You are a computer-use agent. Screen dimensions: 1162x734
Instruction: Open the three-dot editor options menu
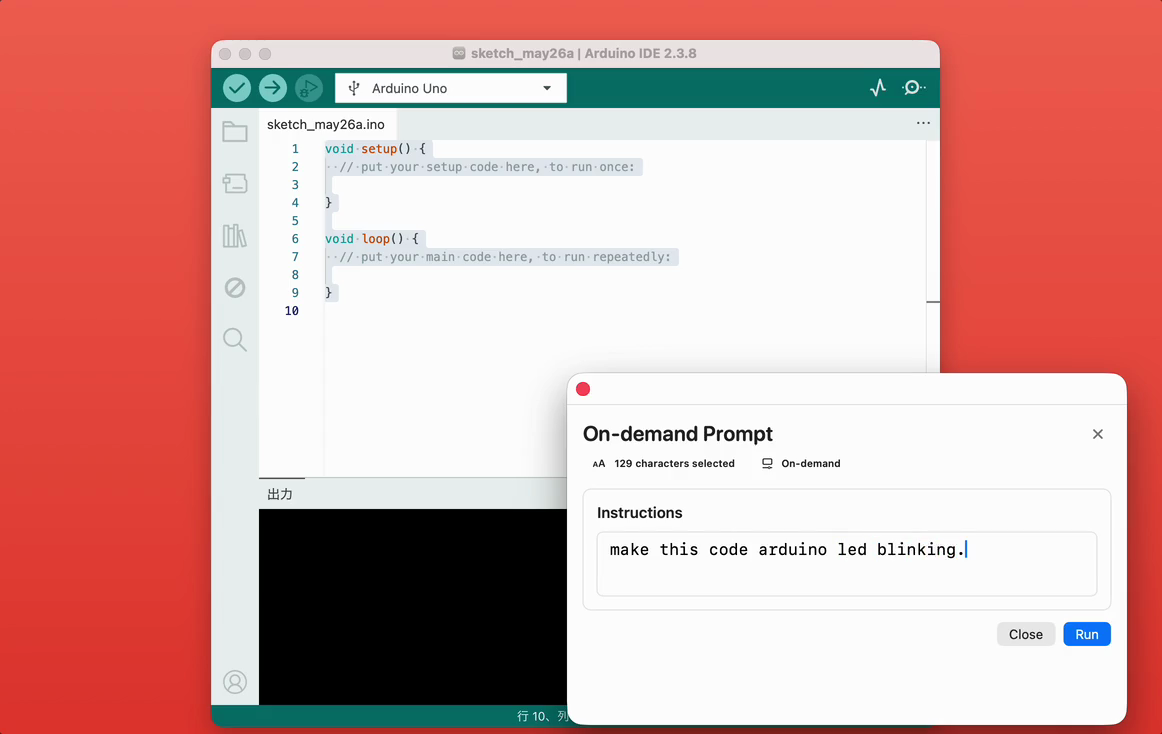click(x=923, y=123)
